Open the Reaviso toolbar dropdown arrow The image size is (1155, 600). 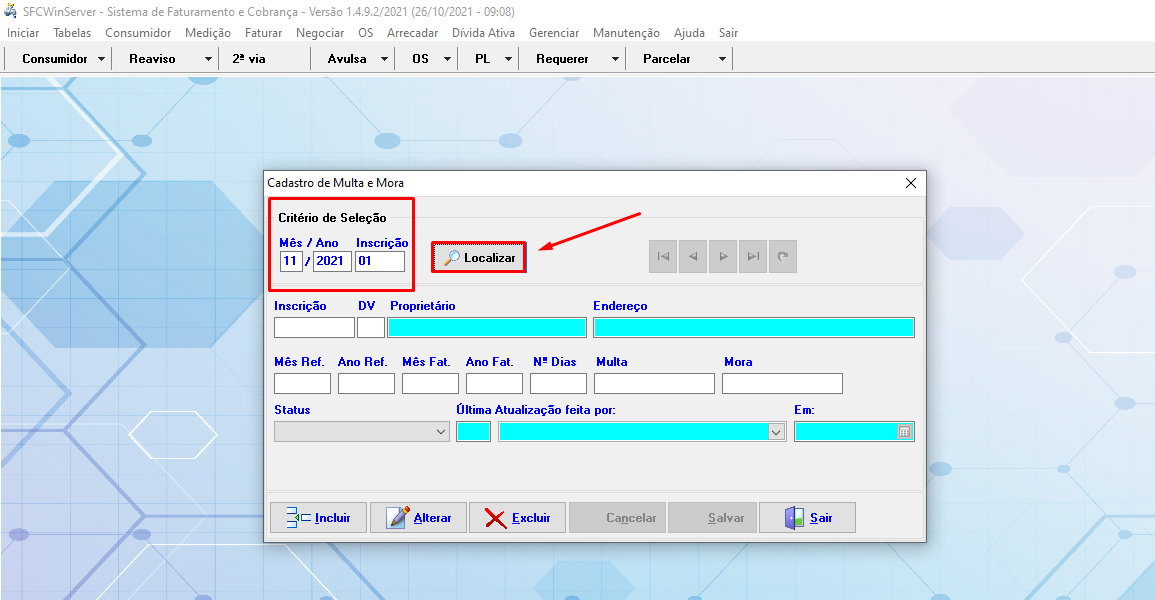point(208,59)
